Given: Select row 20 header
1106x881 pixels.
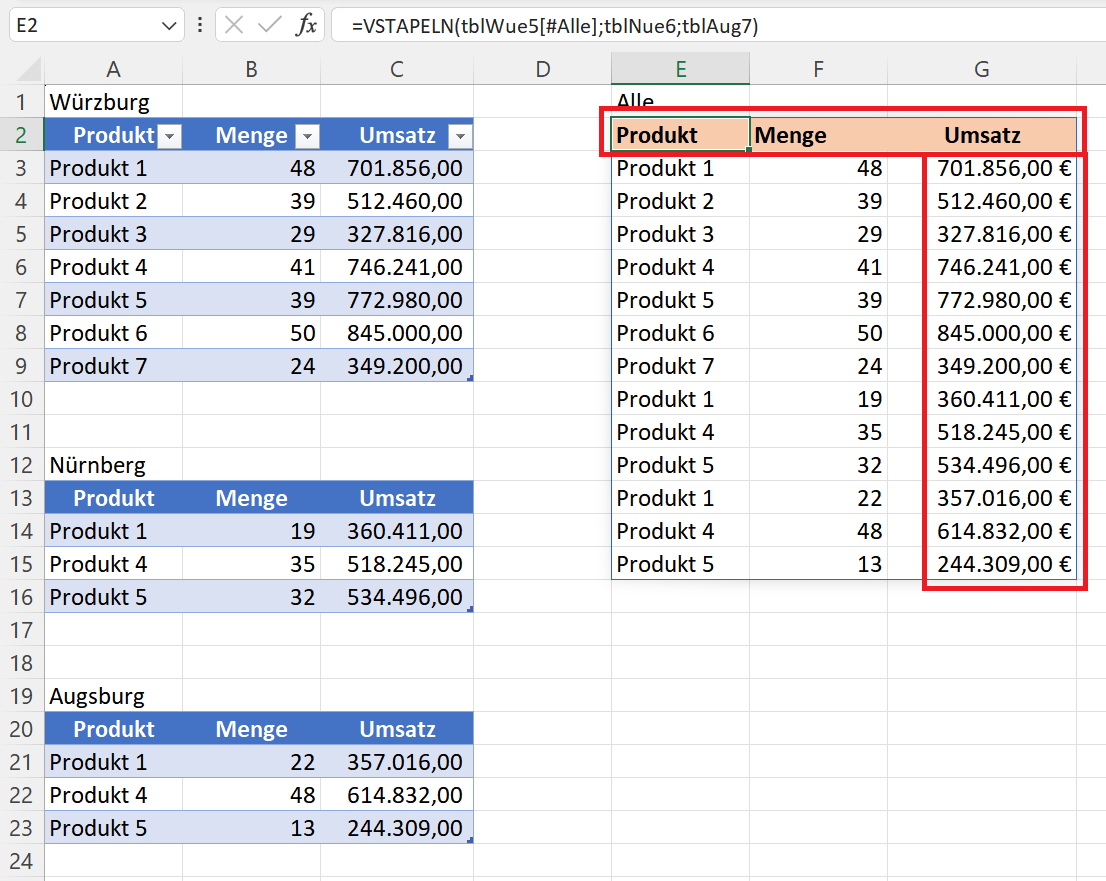Looking at the screenshot, I should [21, 729].
